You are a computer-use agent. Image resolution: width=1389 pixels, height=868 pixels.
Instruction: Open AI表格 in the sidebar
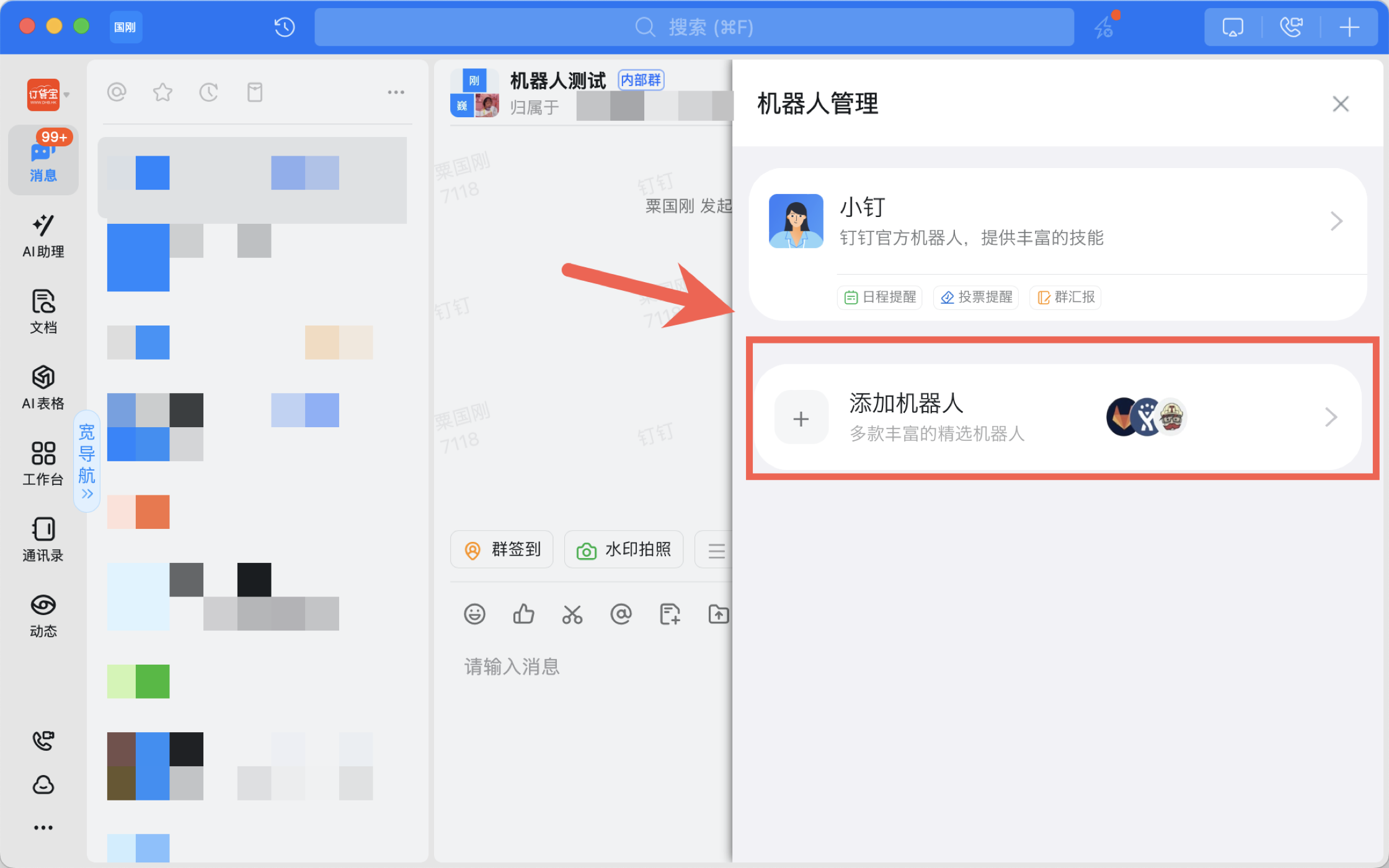coord(43,387)
